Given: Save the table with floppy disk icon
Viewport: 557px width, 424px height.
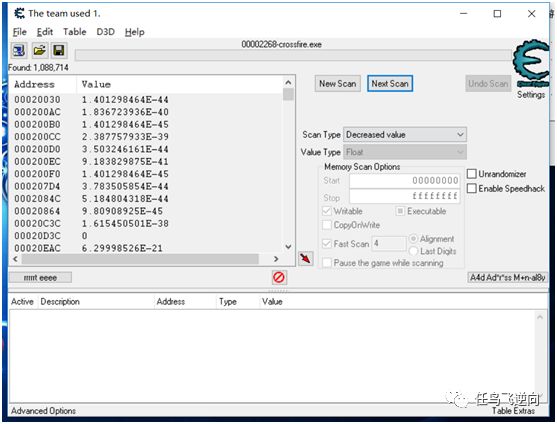Looking at the screenshot, I should [59, 51].
